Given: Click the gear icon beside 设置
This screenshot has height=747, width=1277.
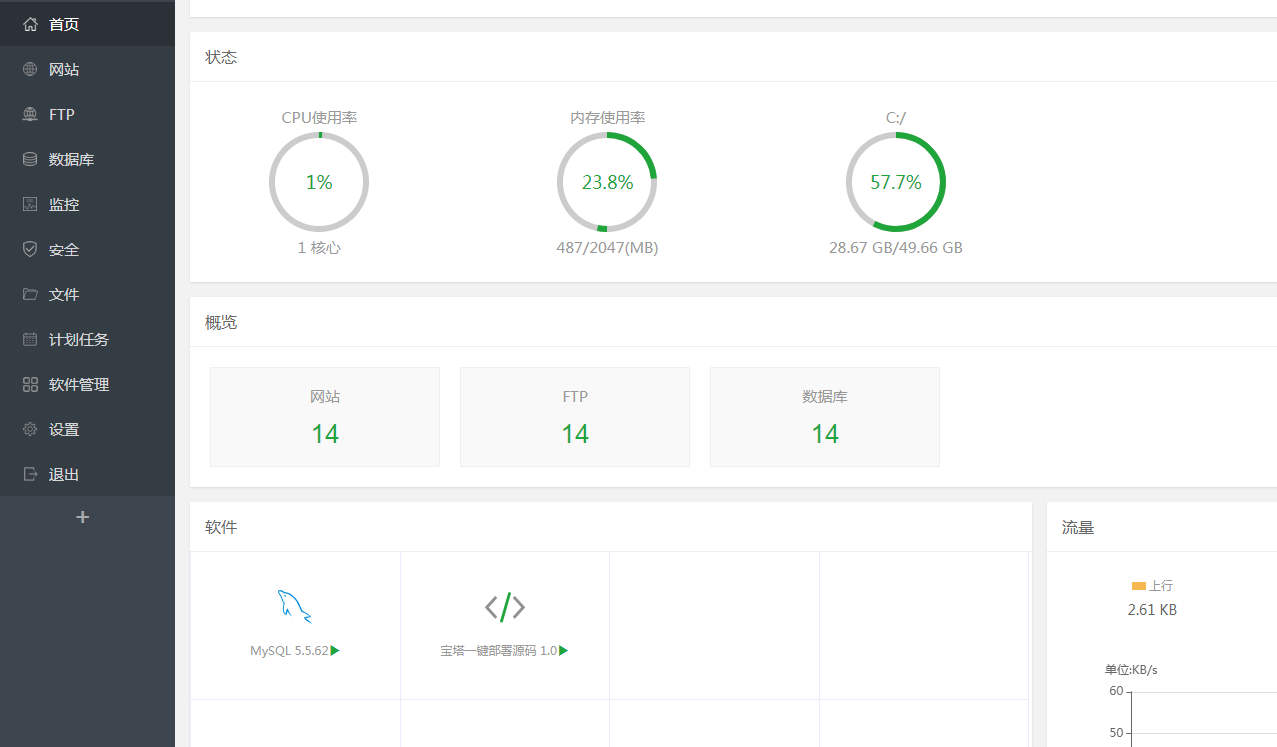Looking at the screenshot, I should click(x=30, y=429).
